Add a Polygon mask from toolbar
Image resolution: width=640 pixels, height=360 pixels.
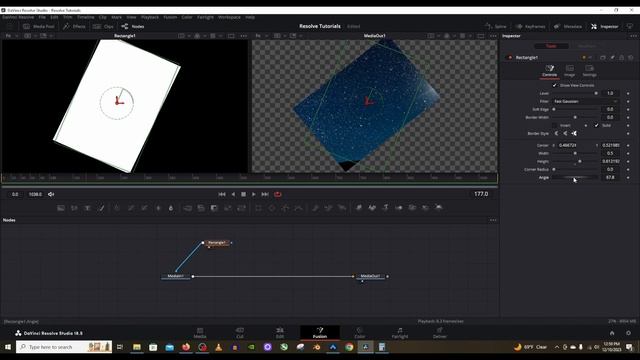point(285,208)
